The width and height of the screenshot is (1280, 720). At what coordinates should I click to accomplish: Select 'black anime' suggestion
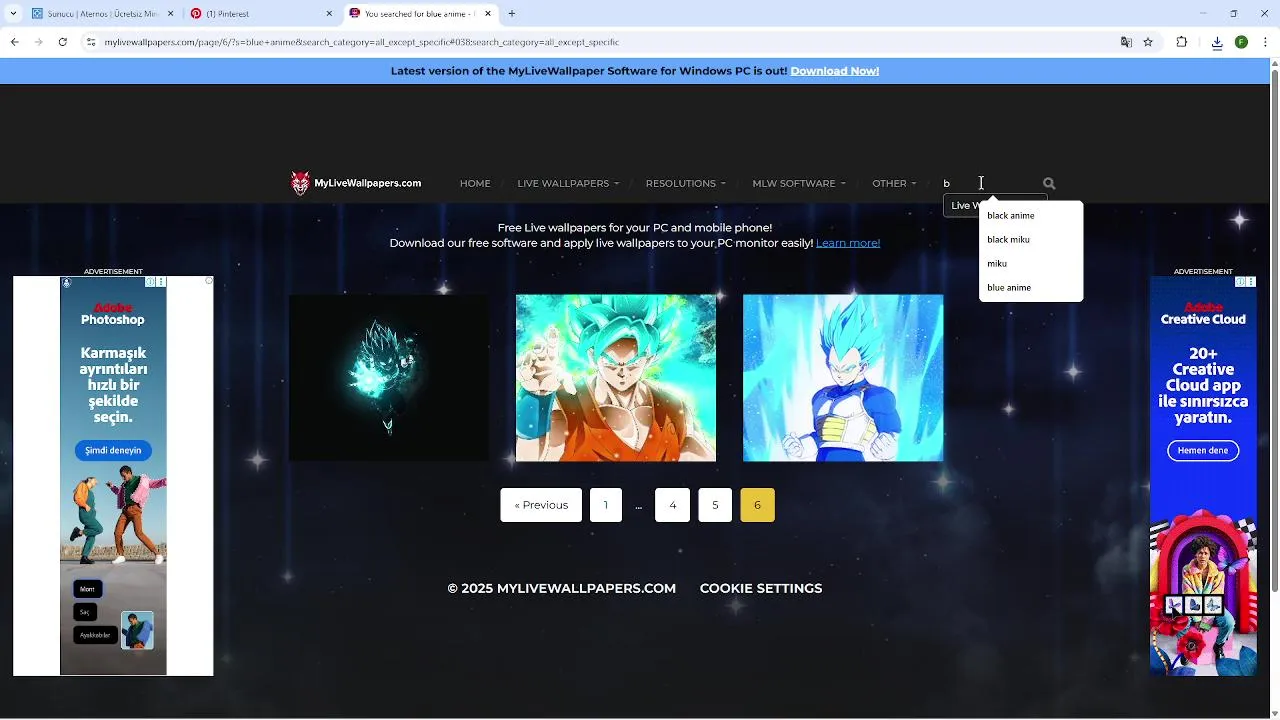point(1031,216)
